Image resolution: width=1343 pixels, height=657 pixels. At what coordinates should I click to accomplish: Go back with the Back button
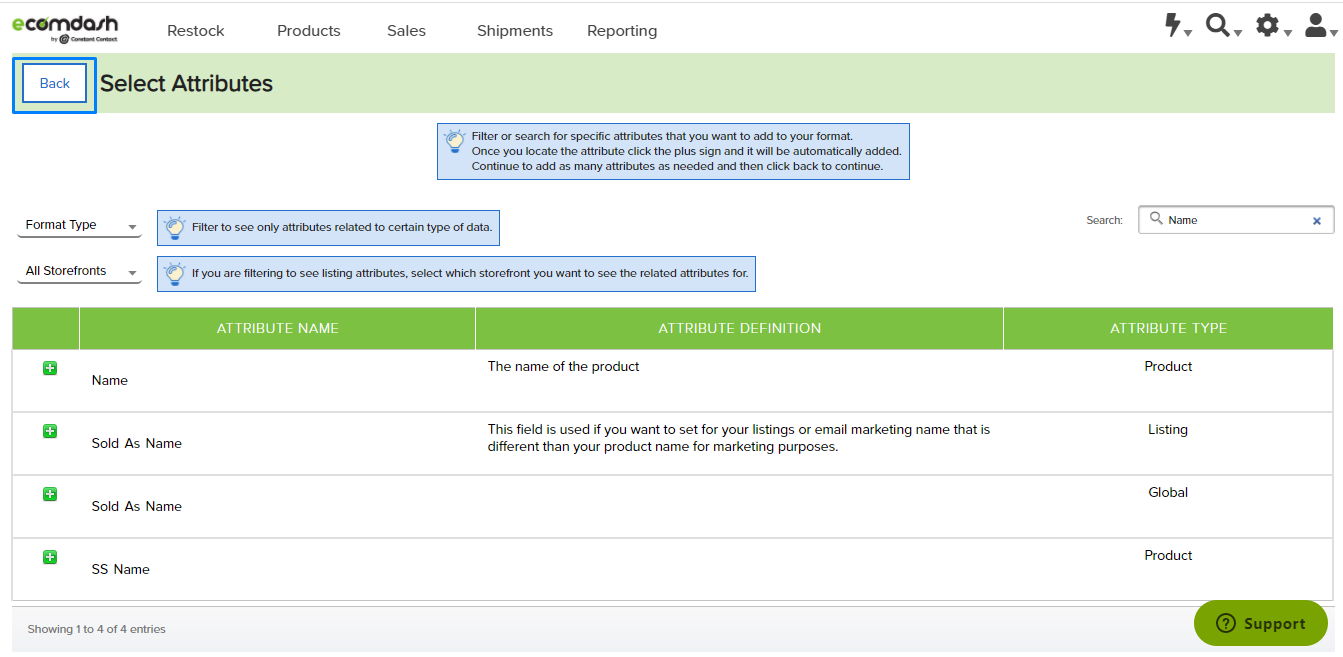pyautogui.click(x=55, y=84)
